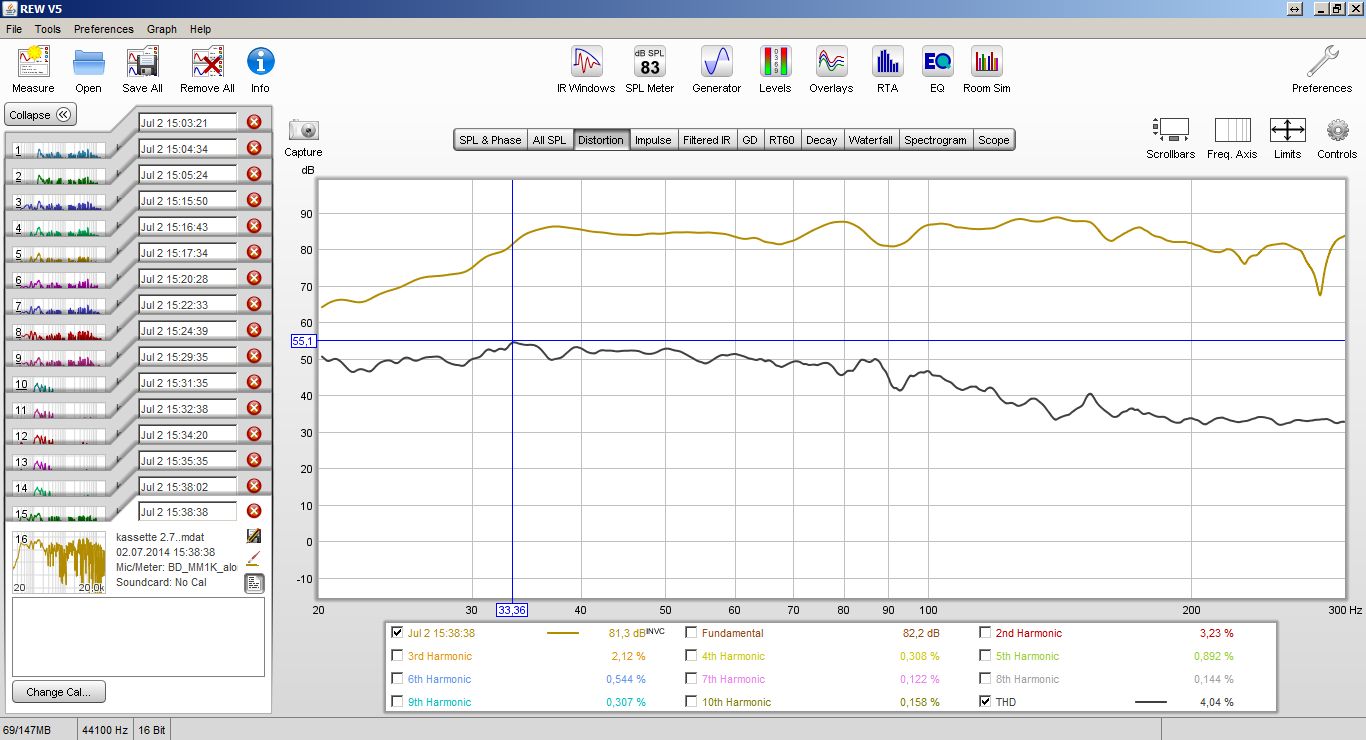Click the THD dark line swatch

click(1151, 702)
